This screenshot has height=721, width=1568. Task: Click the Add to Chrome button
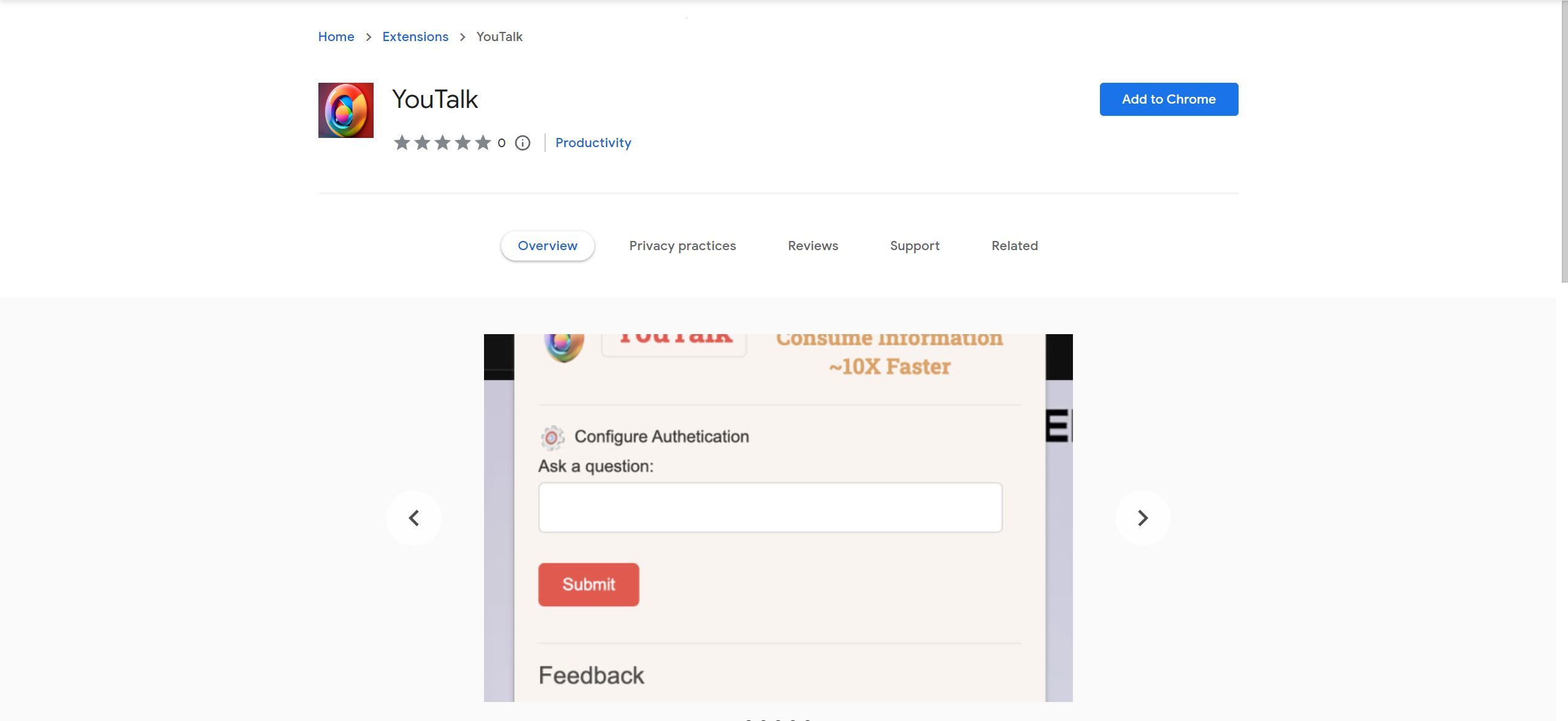(1168, 99)
